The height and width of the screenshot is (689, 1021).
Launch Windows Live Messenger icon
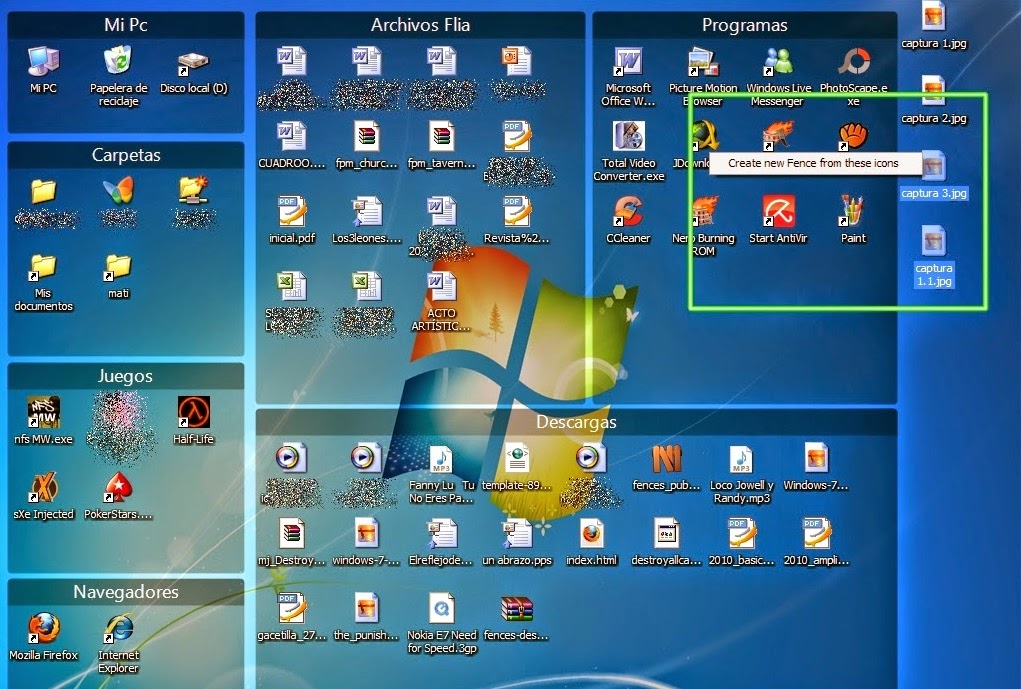[778, 63]
